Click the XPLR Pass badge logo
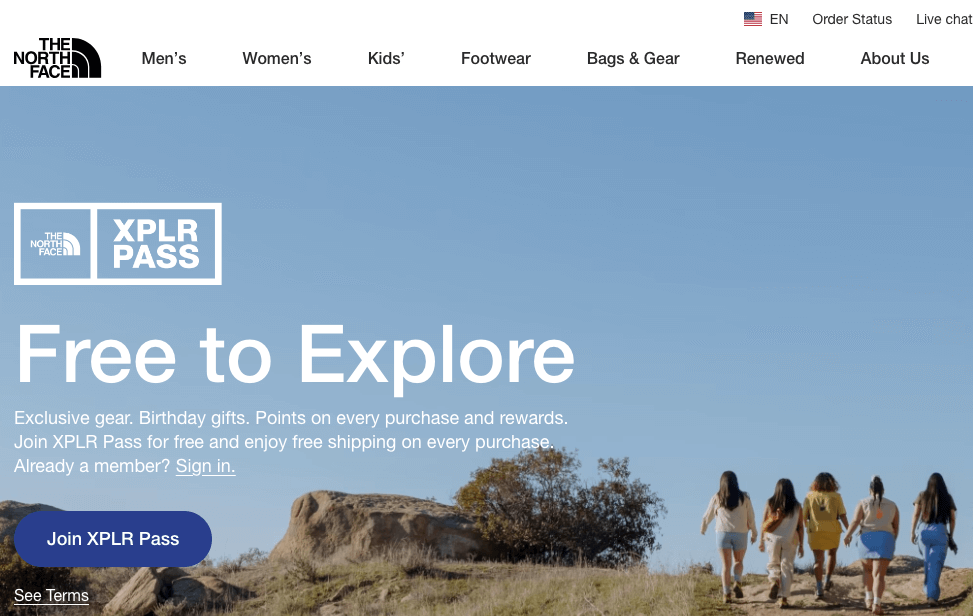This screenshot has height=616, width=973. coord(118,244)
